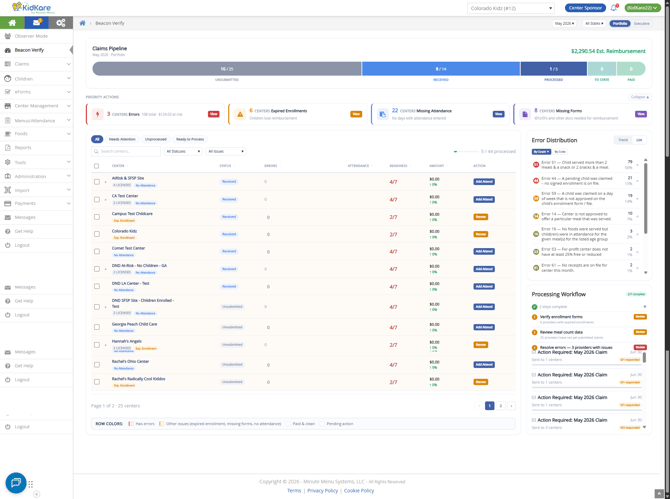Switch to the Ready to Process tab
This screenshot has width=670, height=499.
click(x=190, y=139)
